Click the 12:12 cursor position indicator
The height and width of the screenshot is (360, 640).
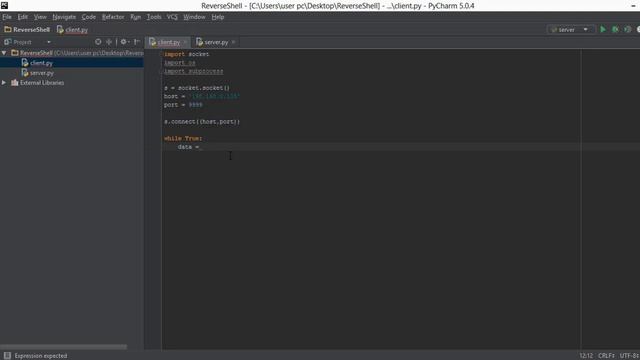pos(586,356)
